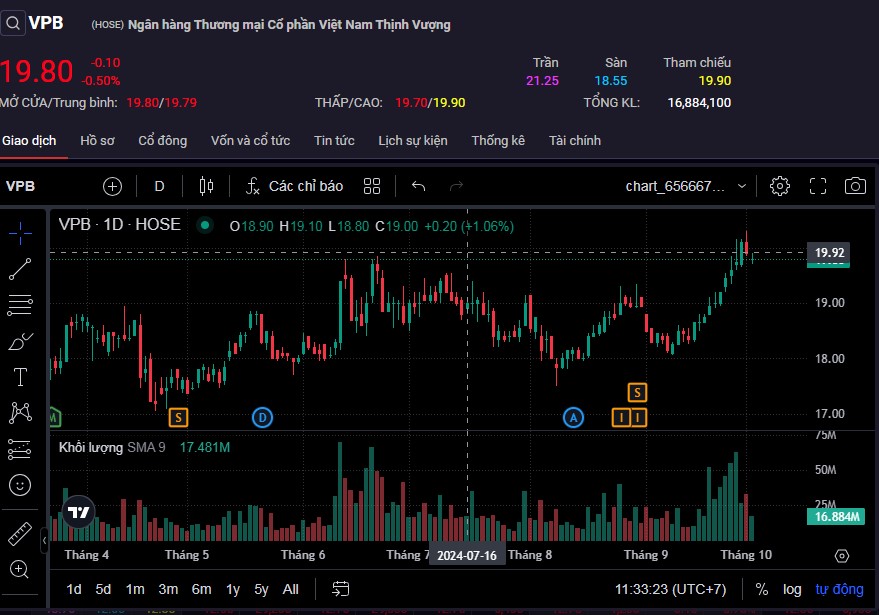
Task: Pick the brush drawing tool
Action: click(x=20, y=342)
